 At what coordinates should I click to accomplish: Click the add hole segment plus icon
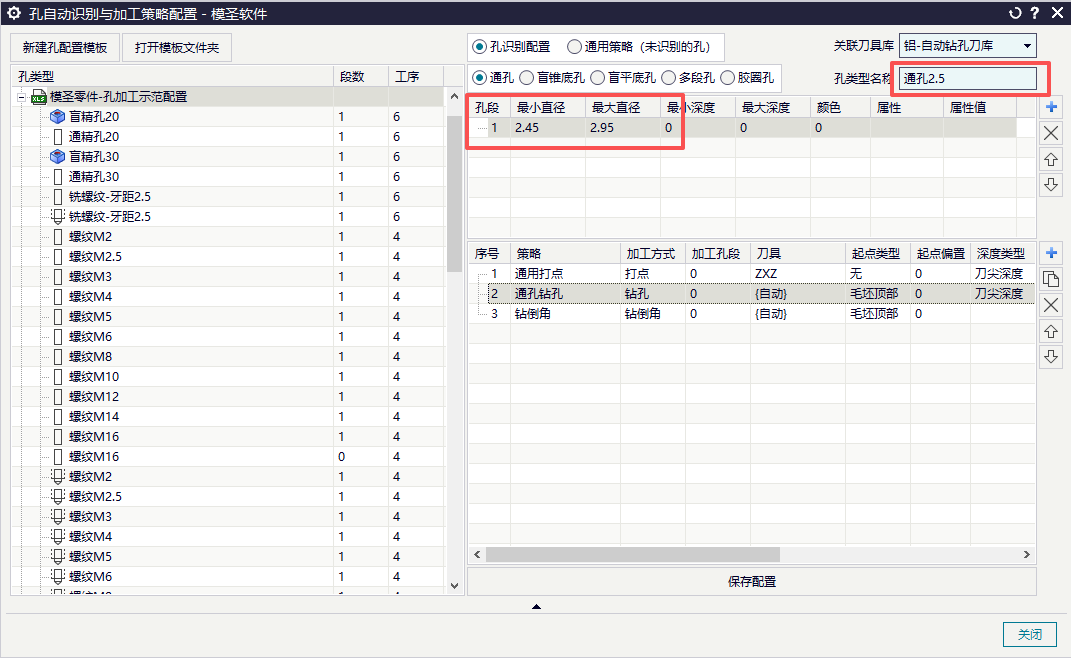pyautogui.click(x=1051, y=107)
